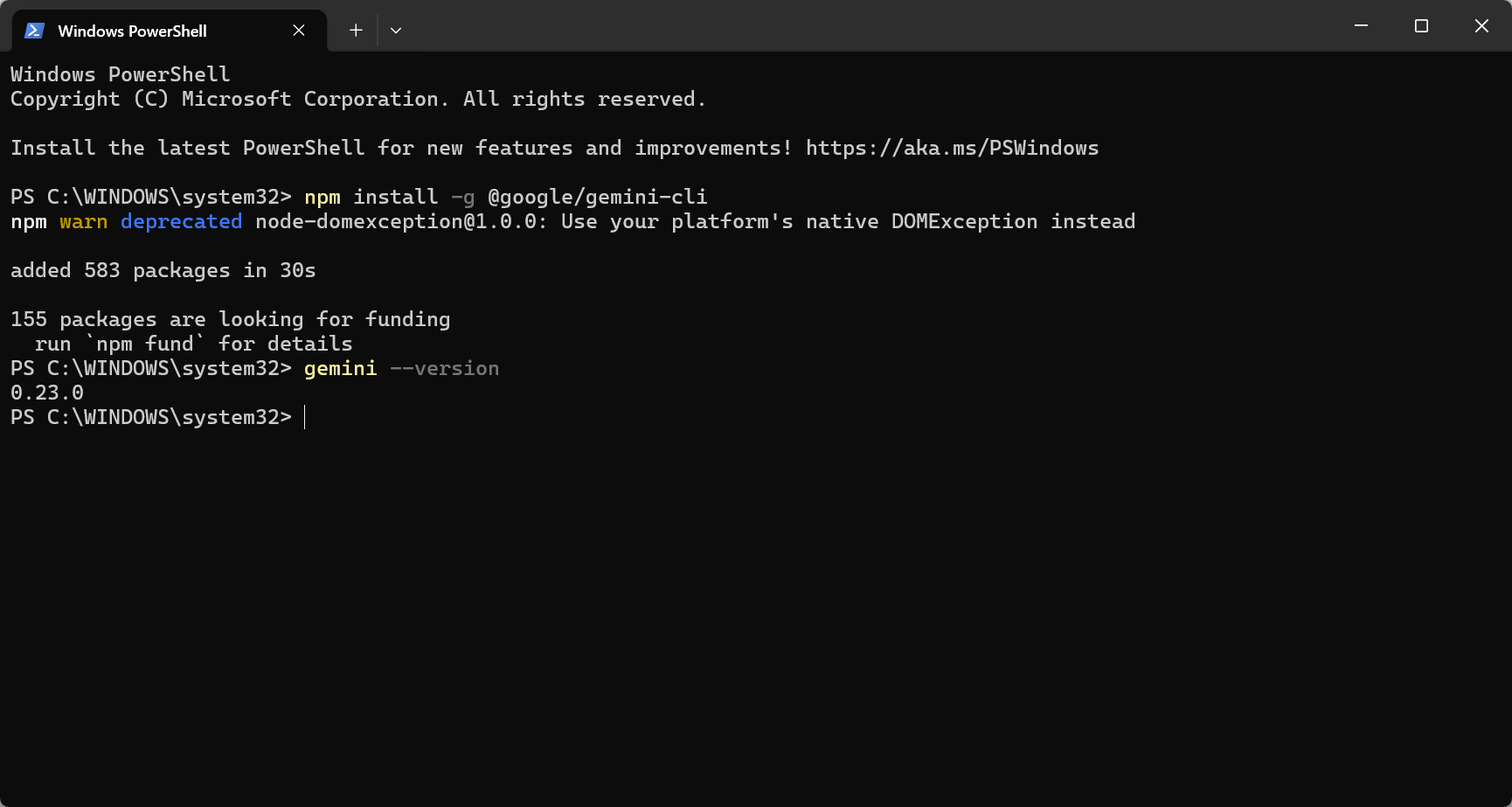This screenshot has height=807, width=1512.
Task: Click the yellow 'warn' label
Action: pos(83,221)
